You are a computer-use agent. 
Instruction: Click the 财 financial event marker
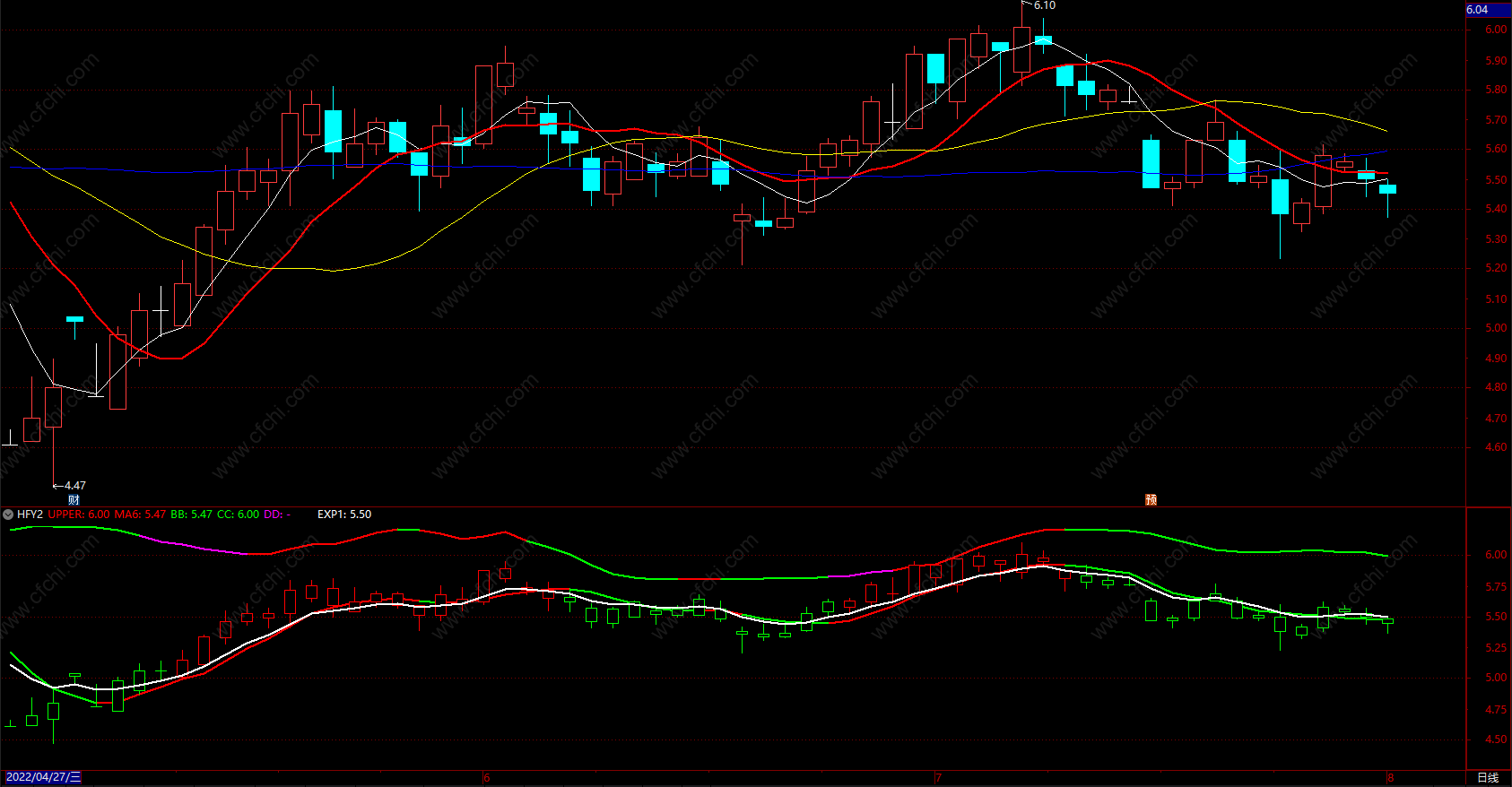74,500
